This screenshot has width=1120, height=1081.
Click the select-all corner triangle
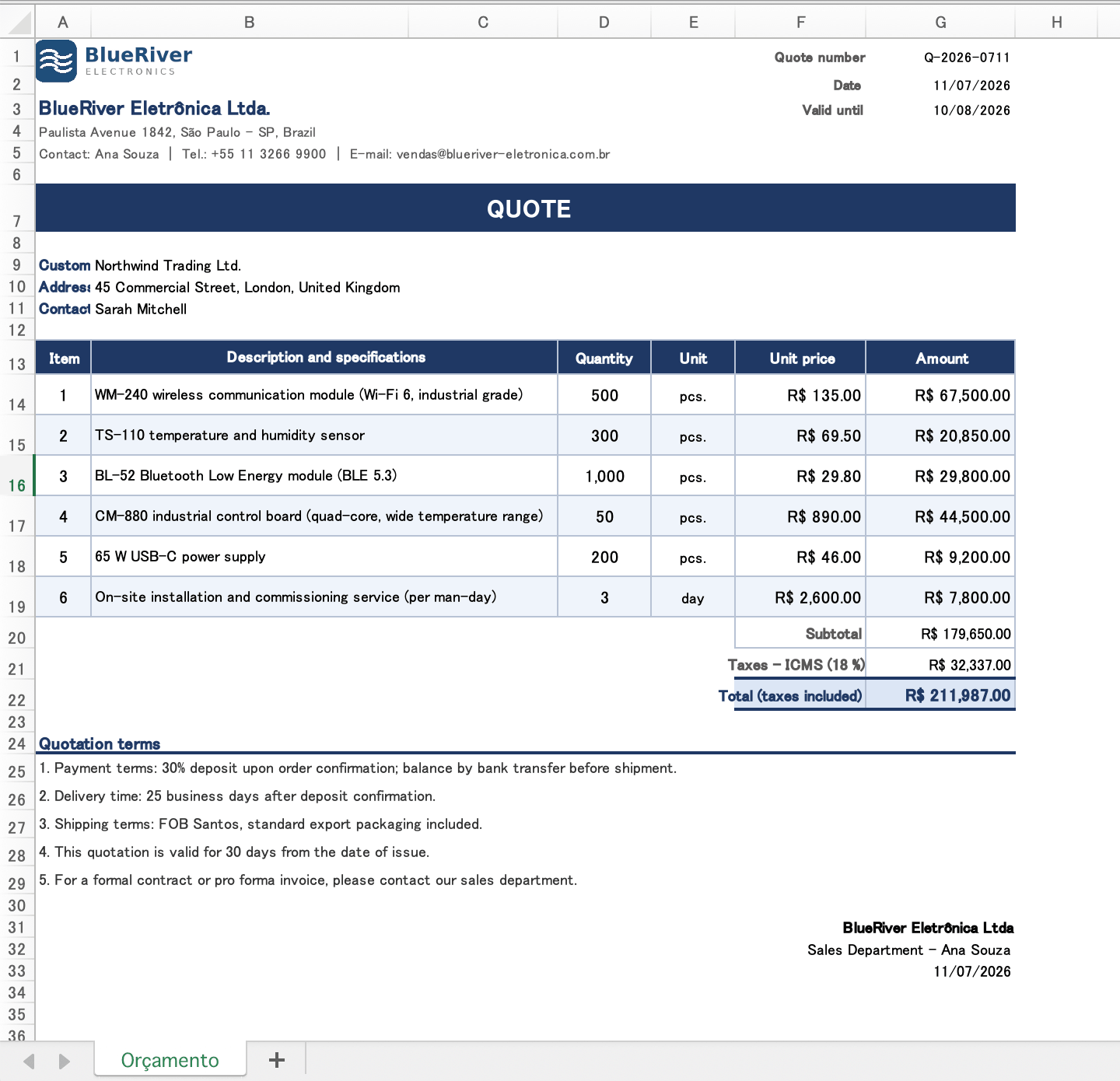[18, 23]
